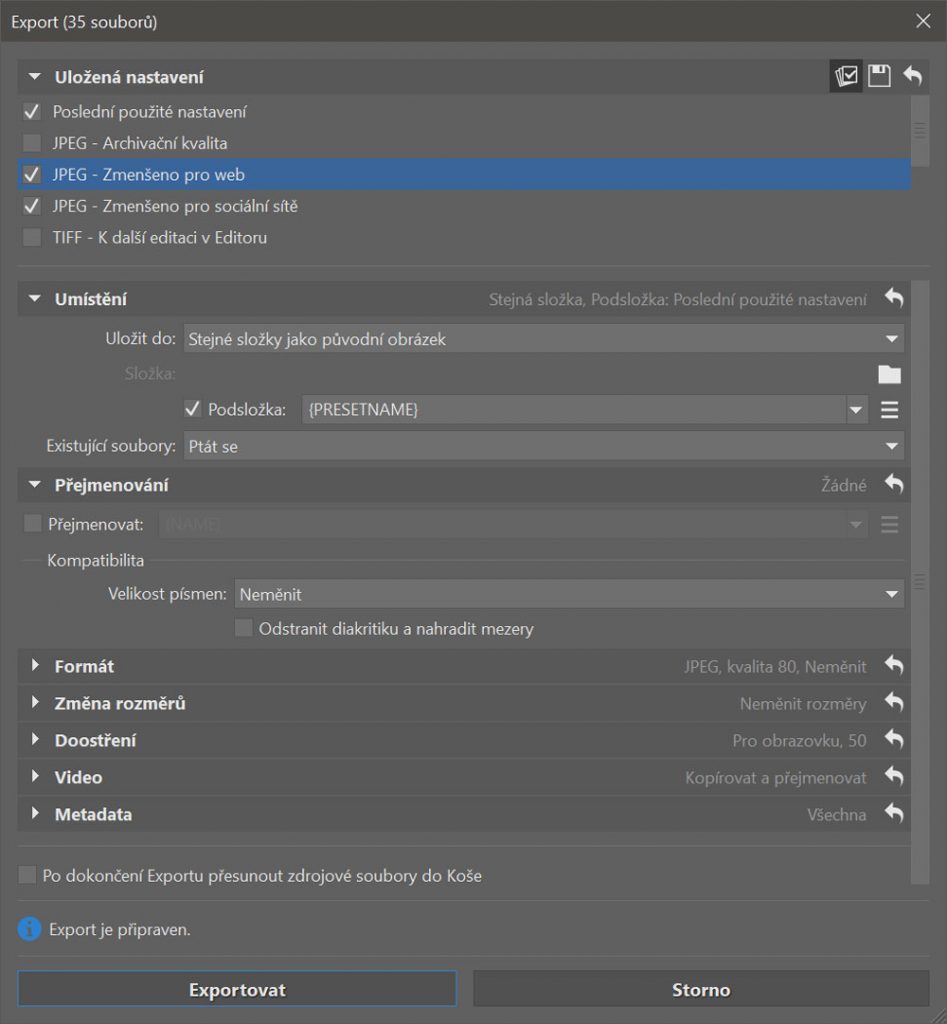
Task: Toggle the Podsložka checkbox
Action: 194,409
